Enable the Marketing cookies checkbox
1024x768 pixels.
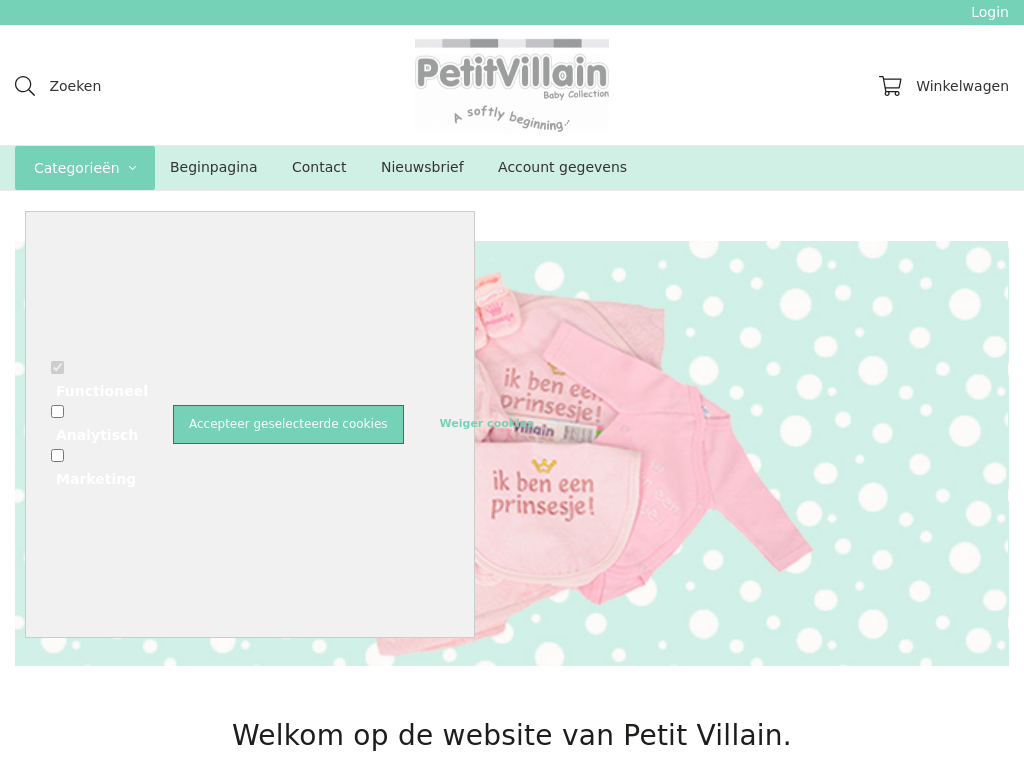[x=57, y=455]
